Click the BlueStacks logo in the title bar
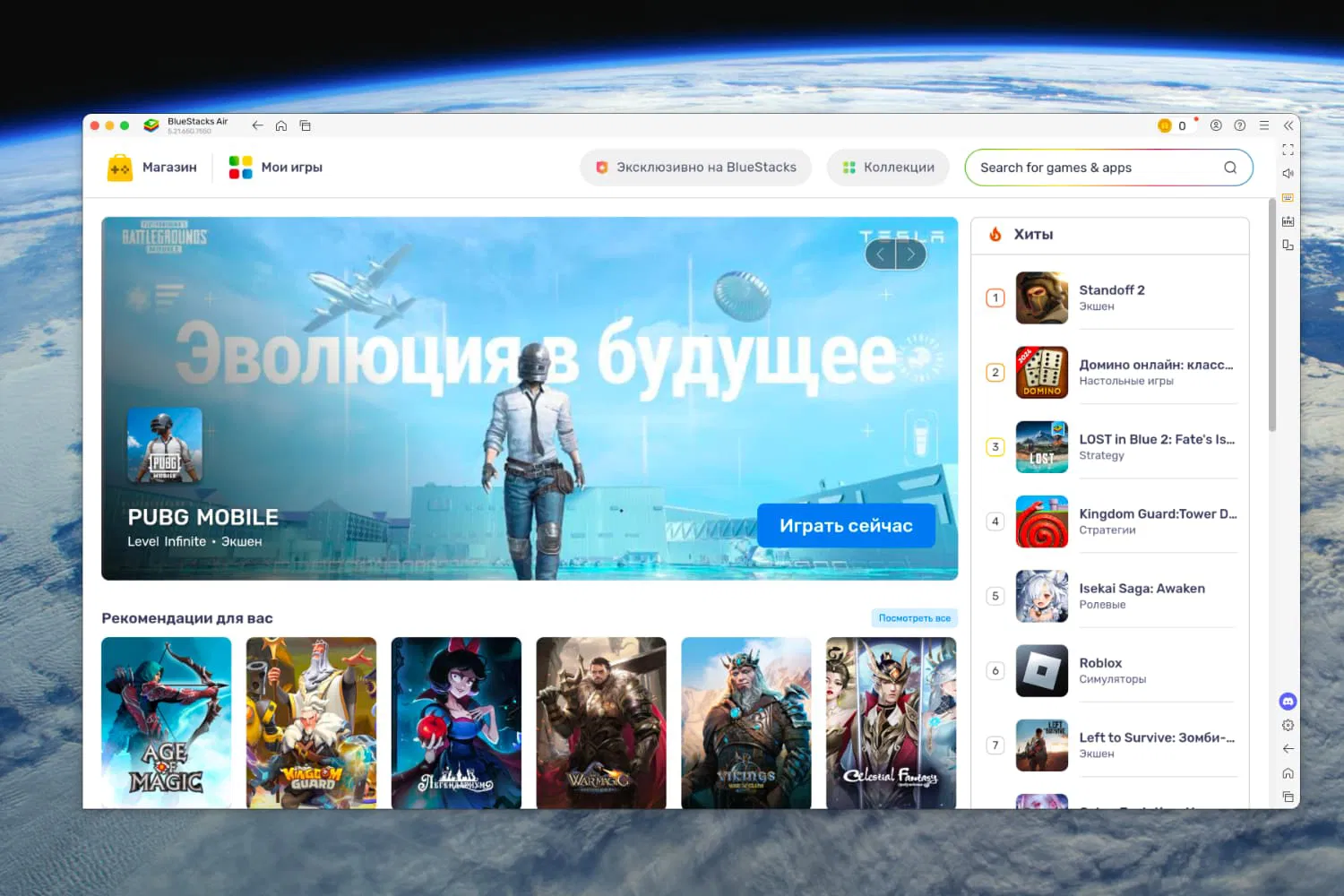Viewport: 1344px width, 896px height. point(151,125)
